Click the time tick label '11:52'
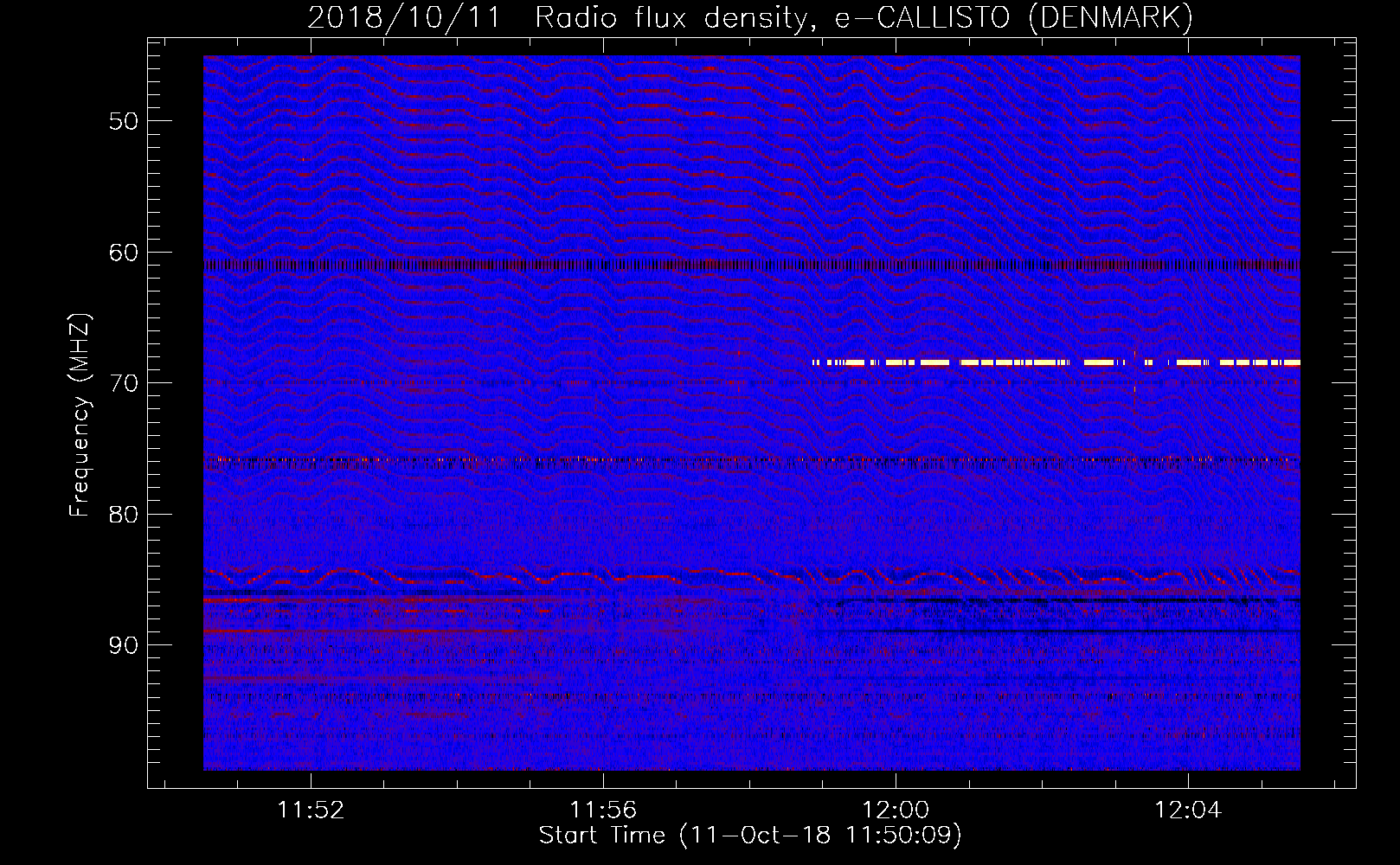This screenshot has height=865, width=1400. [x=311, y=811]
